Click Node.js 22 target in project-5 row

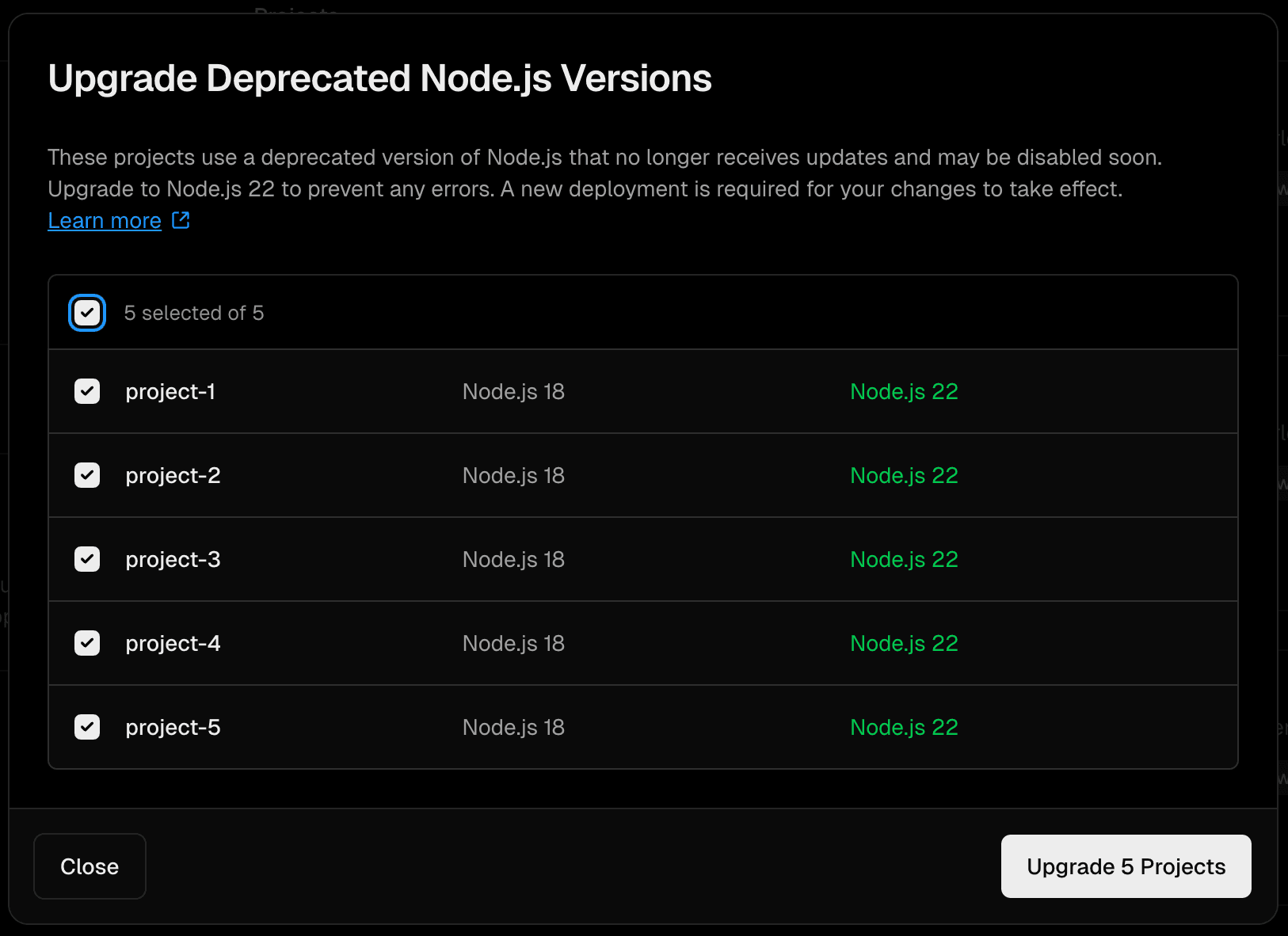pos(904,728)
